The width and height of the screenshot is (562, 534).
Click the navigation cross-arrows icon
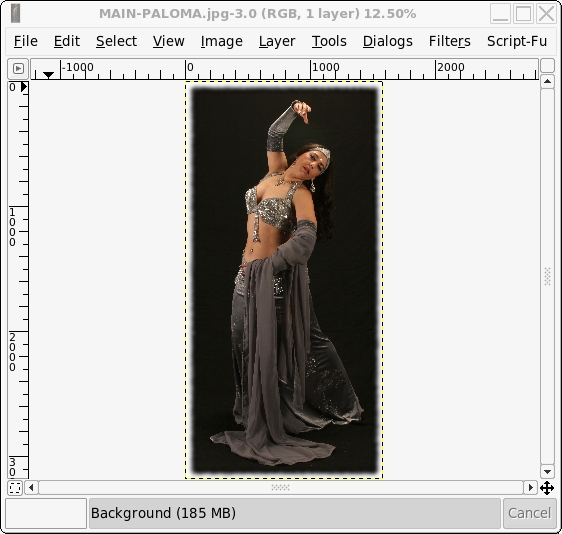point(547,488)
